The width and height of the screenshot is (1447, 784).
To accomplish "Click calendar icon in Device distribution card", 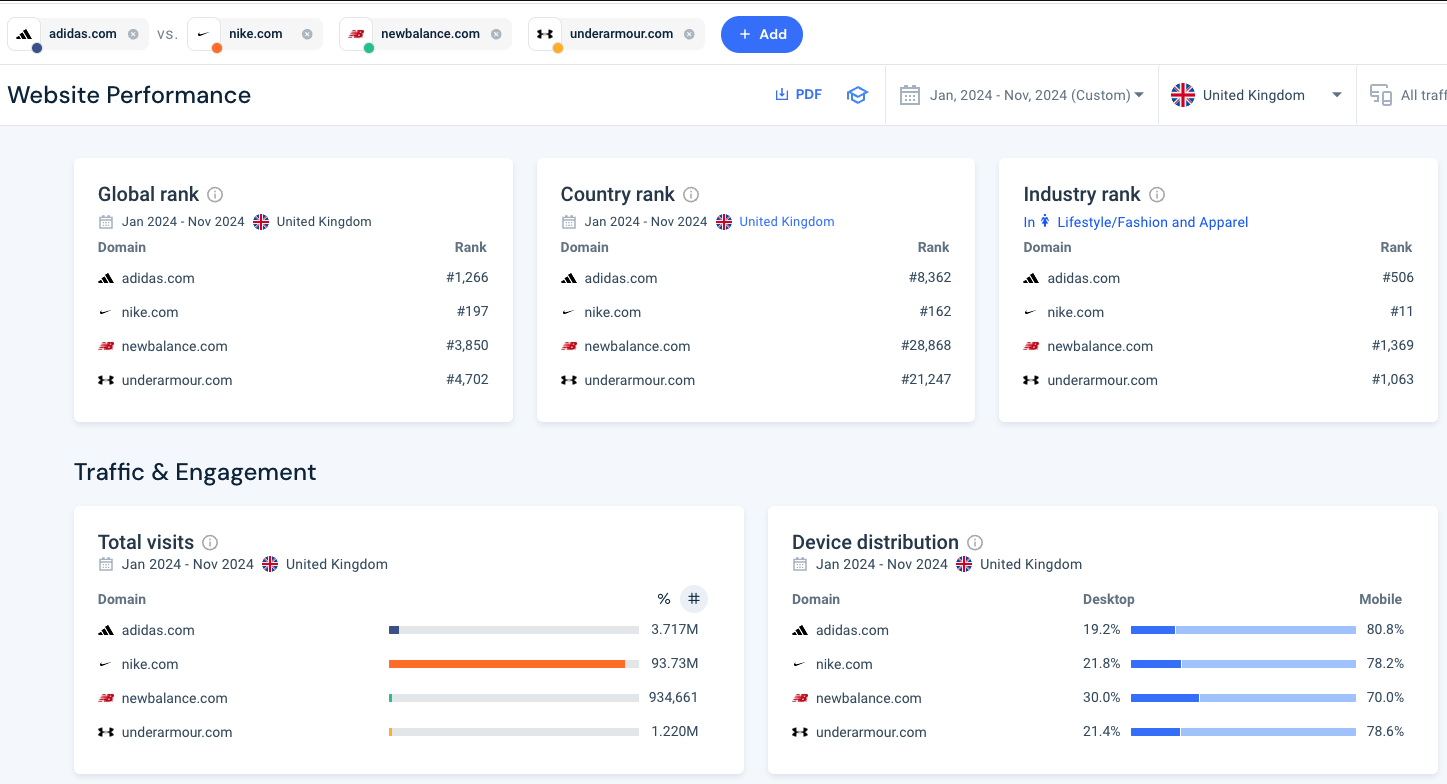I will click(800, 564).
